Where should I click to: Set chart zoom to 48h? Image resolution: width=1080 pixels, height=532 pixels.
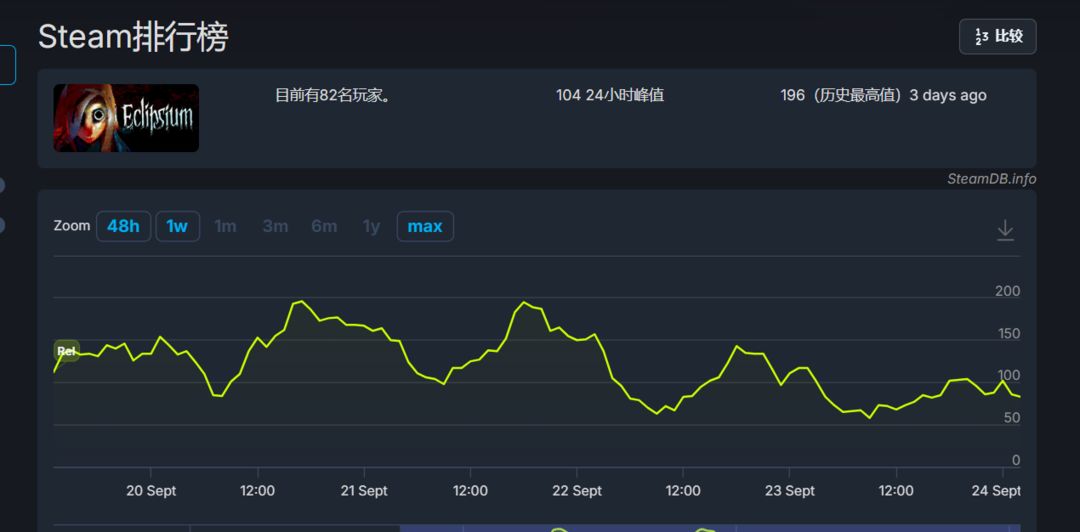[x=123, y=226]
